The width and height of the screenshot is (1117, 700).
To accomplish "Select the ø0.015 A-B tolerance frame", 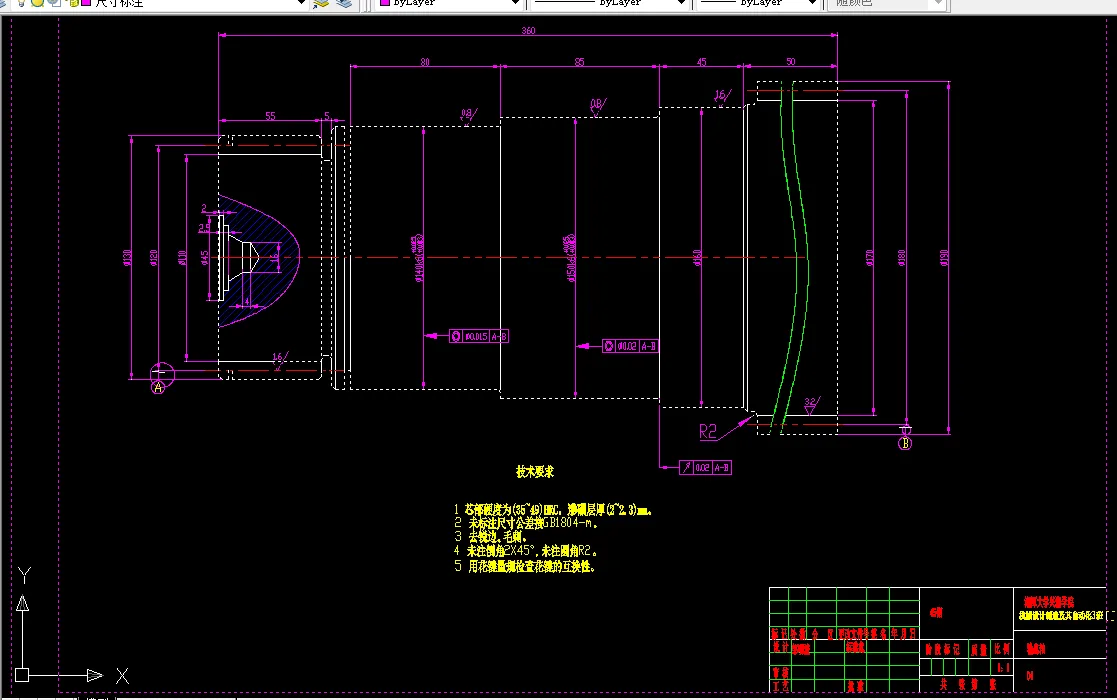I will (479, 336).
